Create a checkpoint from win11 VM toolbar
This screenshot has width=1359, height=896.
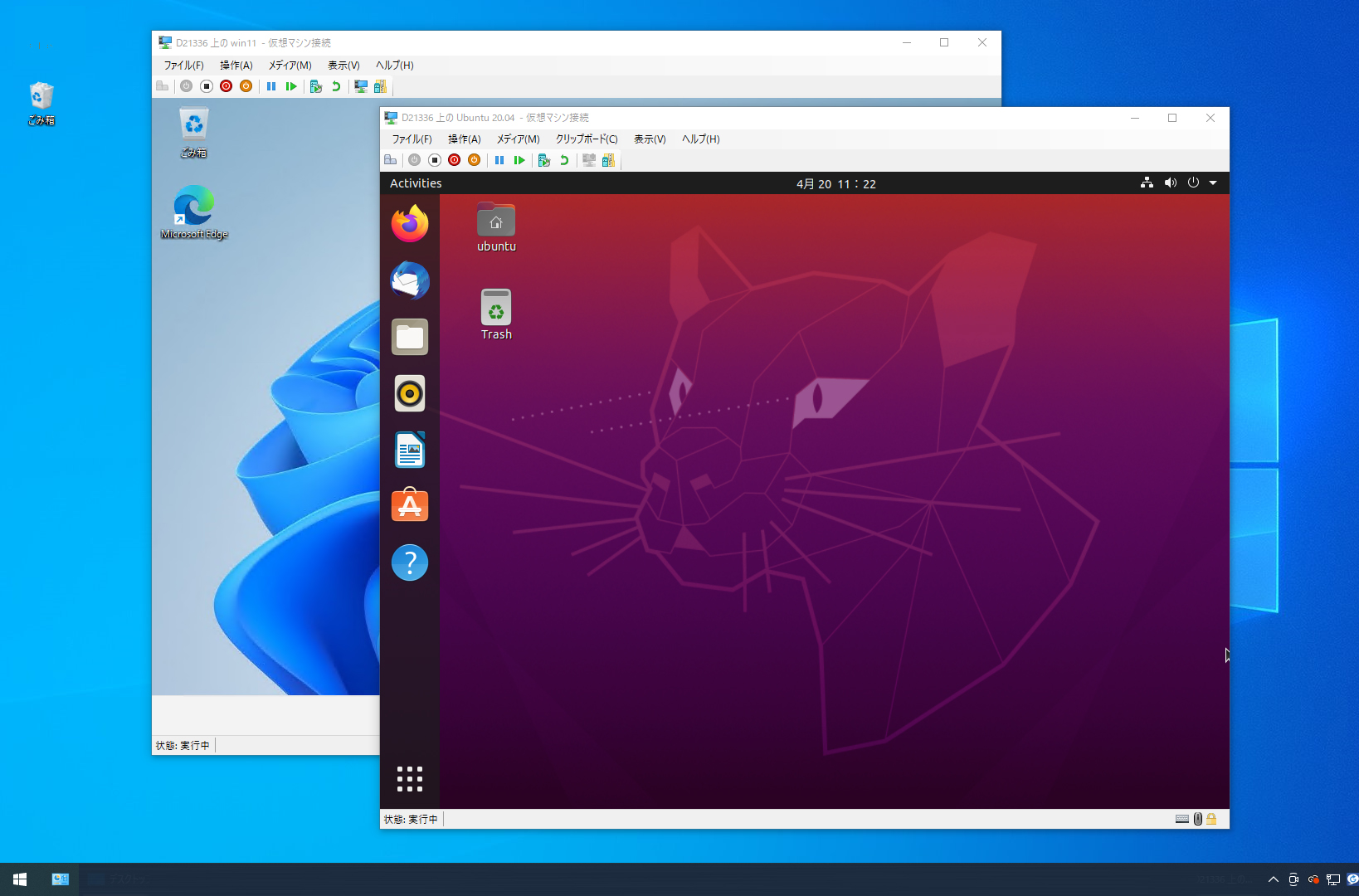point(316,86)
